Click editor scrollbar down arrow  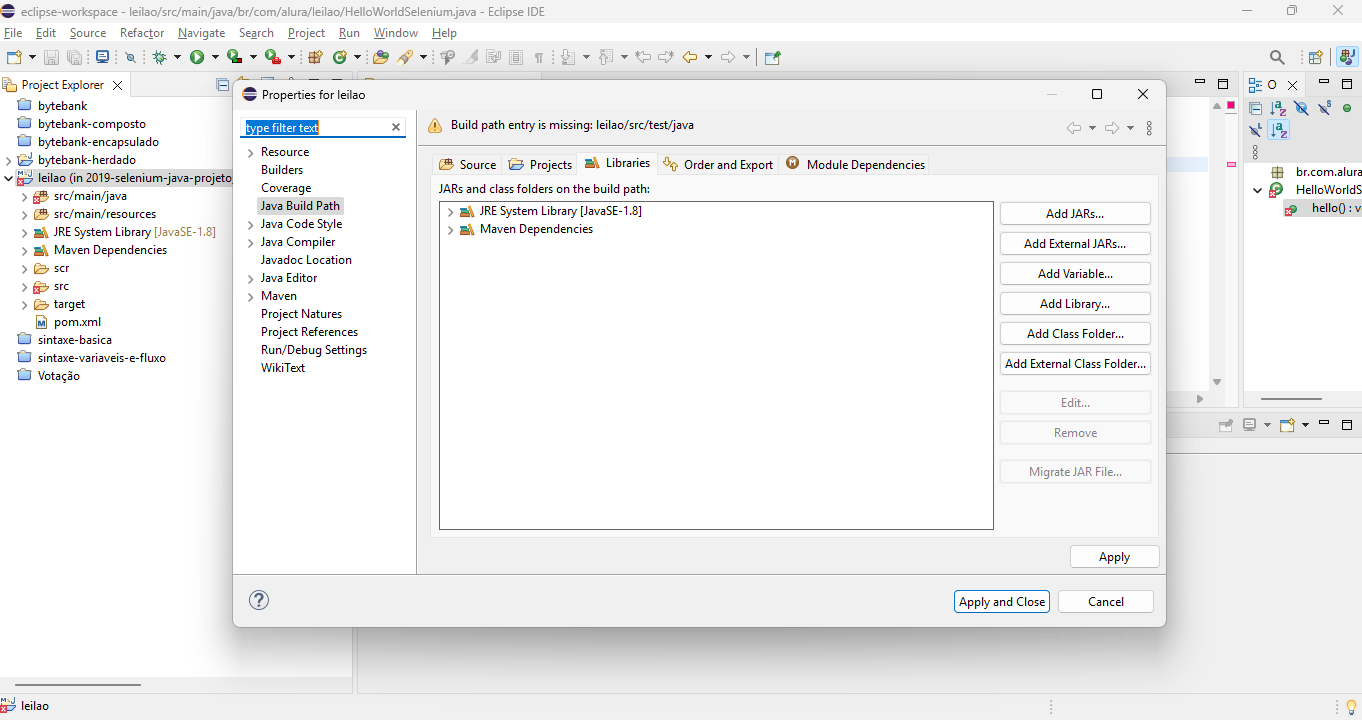pyautogui.click(x=1217, y=382)
